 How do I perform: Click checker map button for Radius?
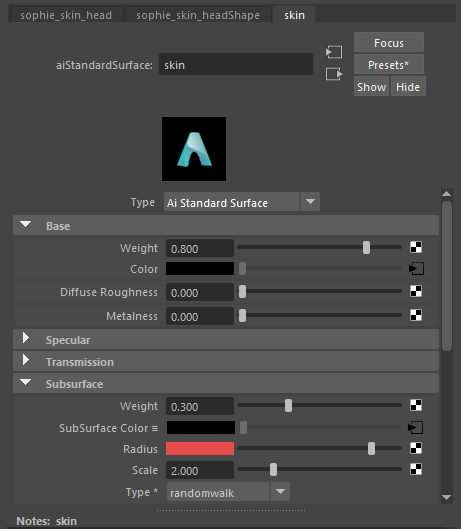[x=416, y=448]
